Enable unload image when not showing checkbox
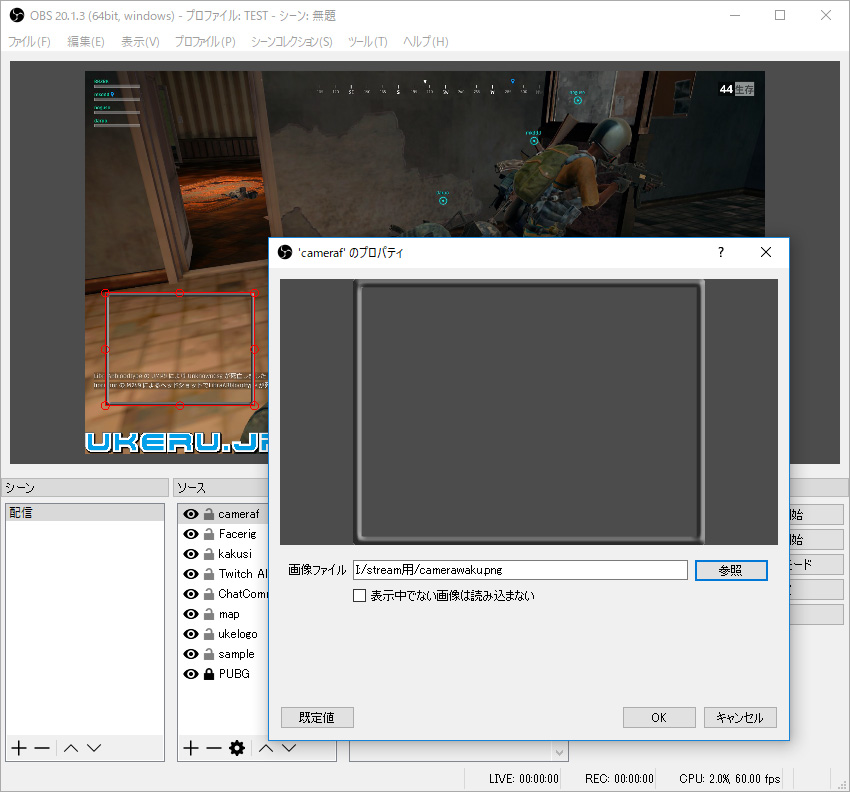This screenshot has width=850, height=792. click(359, 596)
